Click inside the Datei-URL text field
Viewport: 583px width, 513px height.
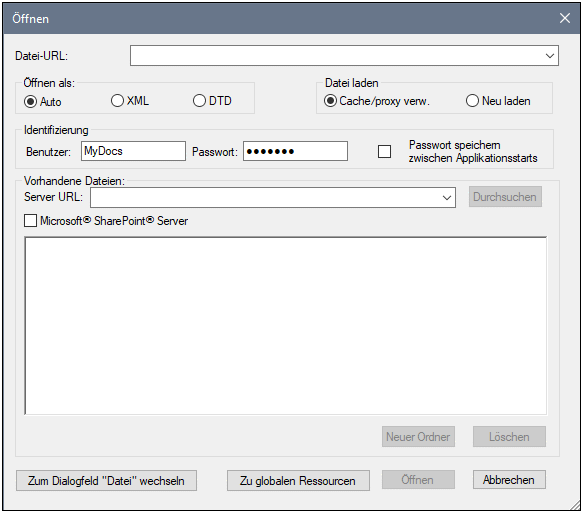[x=336, y=56]
